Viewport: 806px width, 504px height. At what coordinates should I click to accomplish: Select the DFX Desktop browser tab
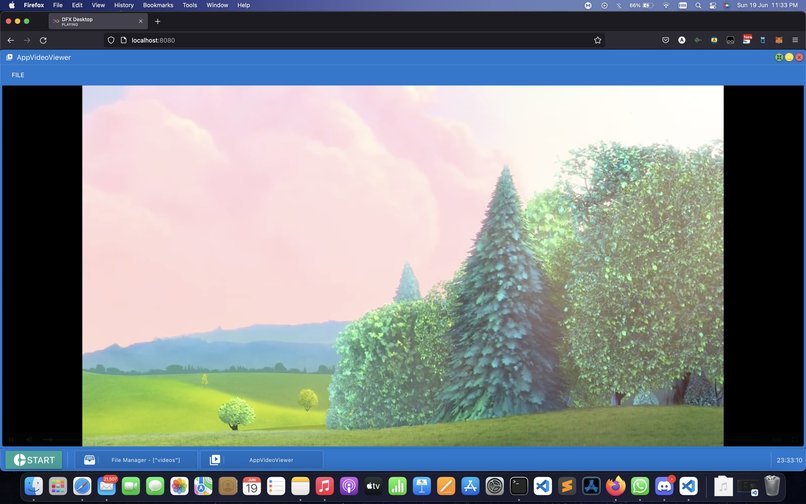98,21
